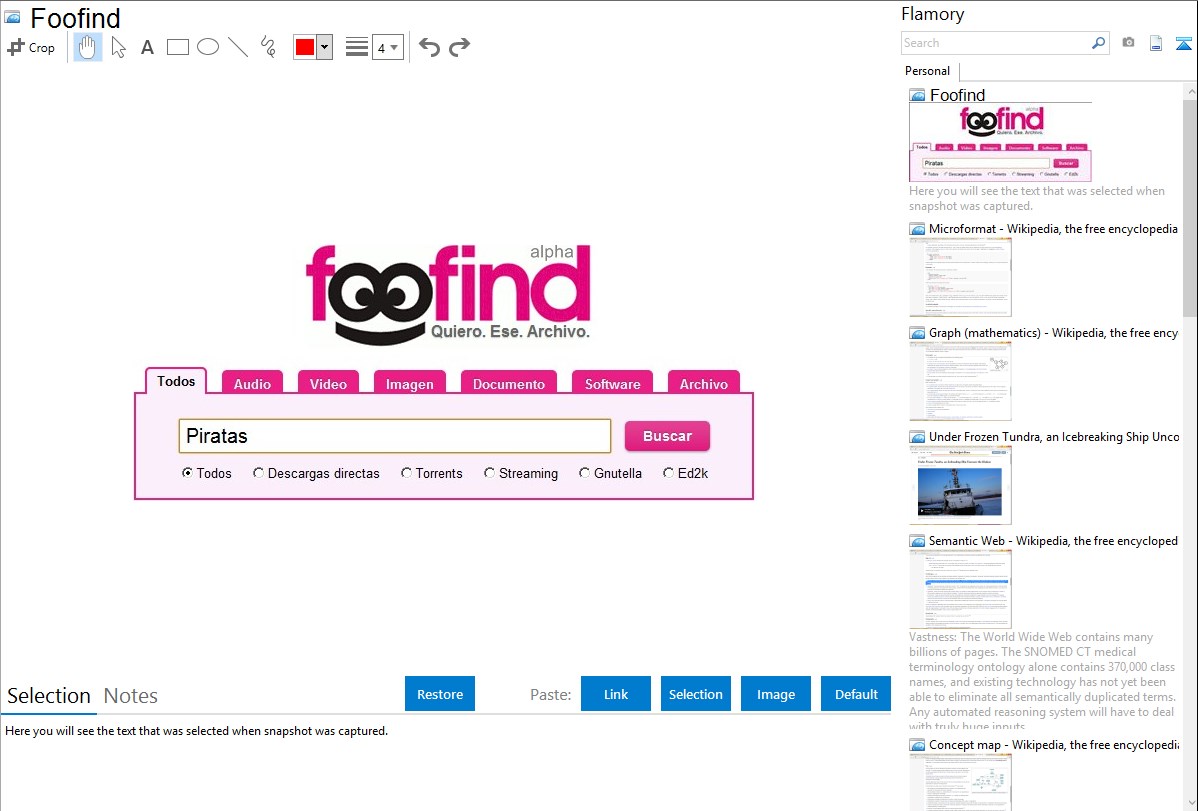Click the icon beside Graph (mathematics) title

click(x=917, y=333)
